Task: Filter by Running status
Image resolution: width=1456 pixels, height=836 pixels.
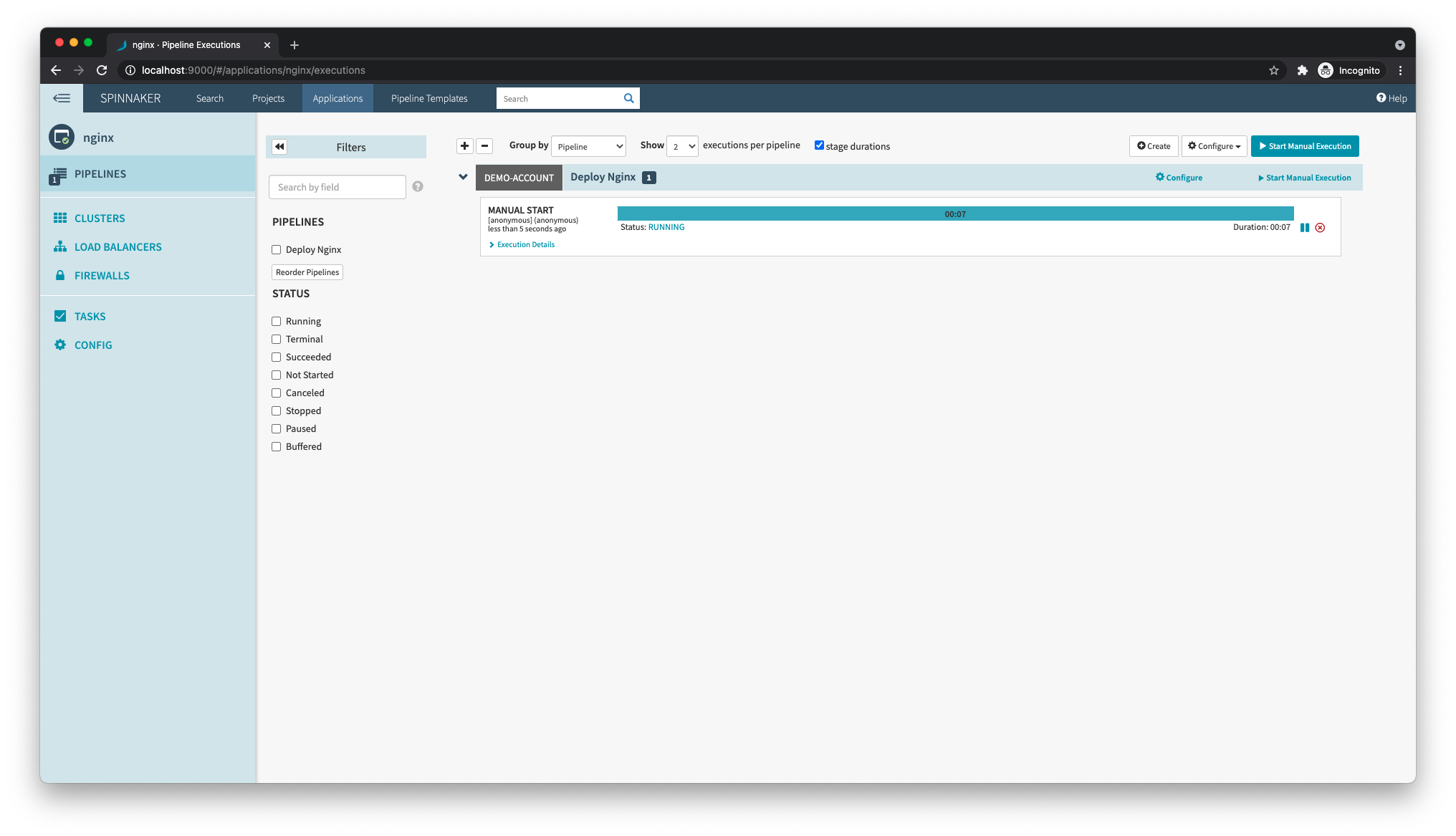Action: 276,321
